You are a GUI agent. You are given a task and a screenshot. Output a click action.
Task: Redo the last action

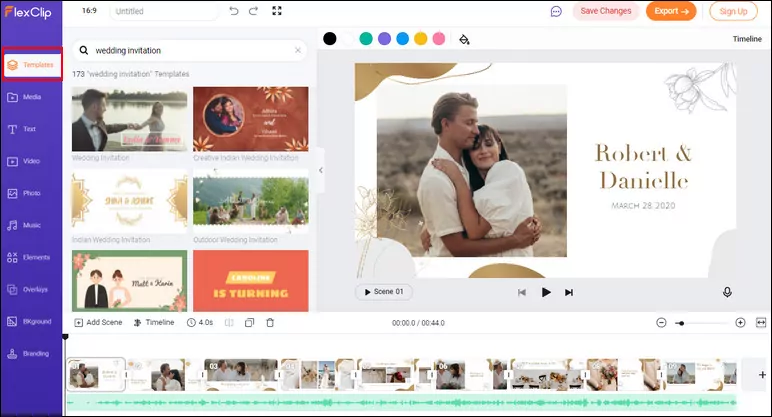253,11
